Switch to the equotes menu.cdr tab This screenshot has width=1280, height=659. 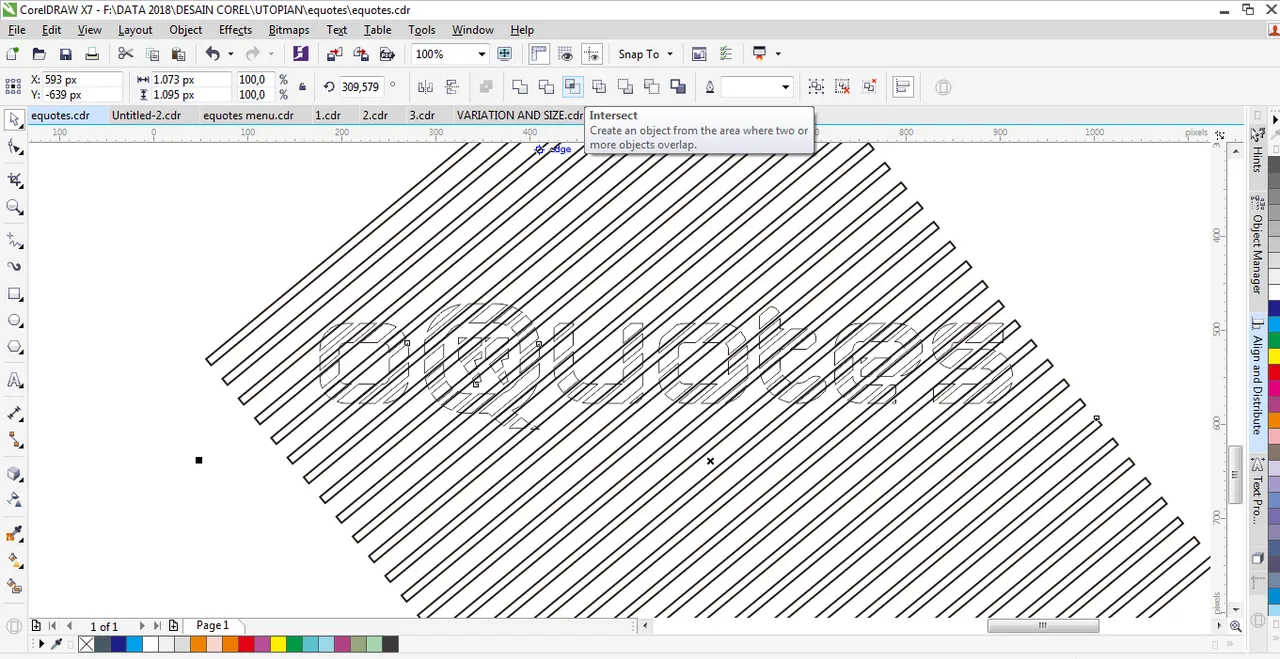[248, 115]
